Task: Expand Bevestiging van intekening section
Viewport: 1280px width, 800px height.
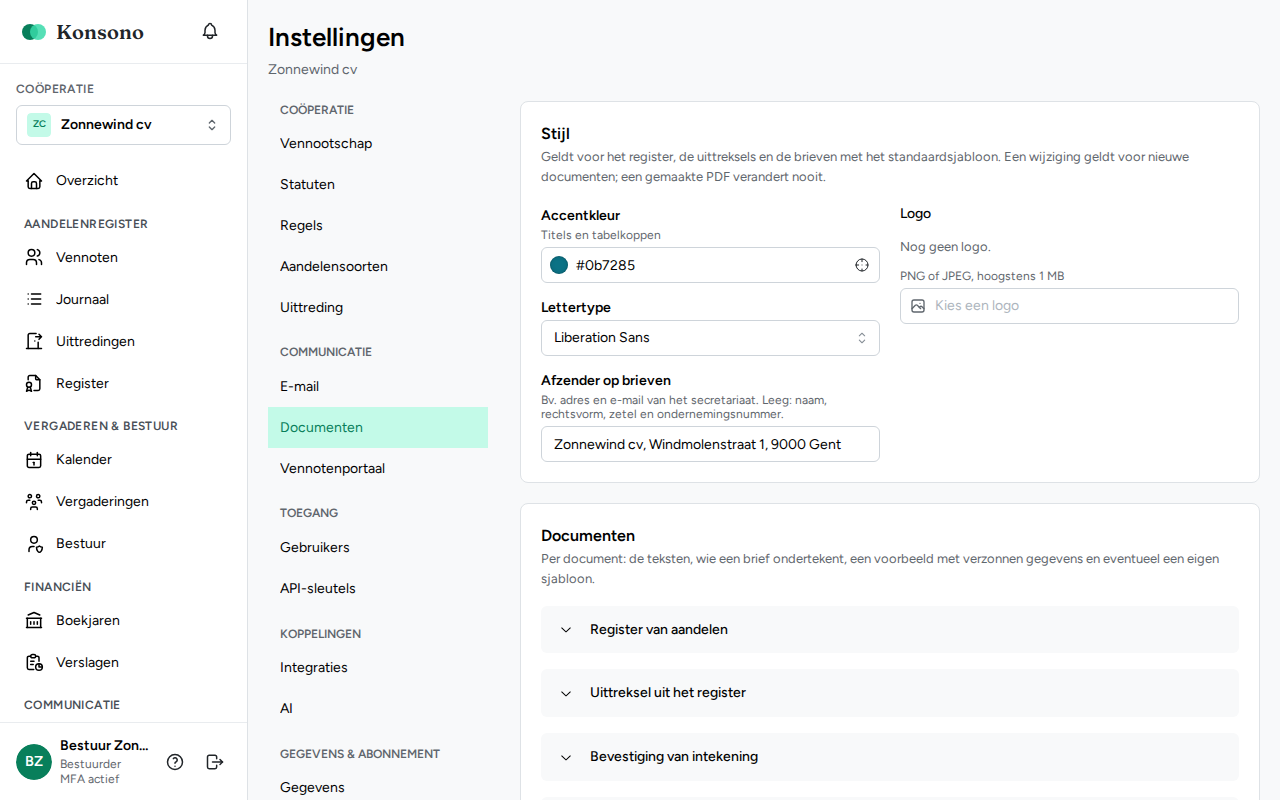Action: click(x=890, y=757)
